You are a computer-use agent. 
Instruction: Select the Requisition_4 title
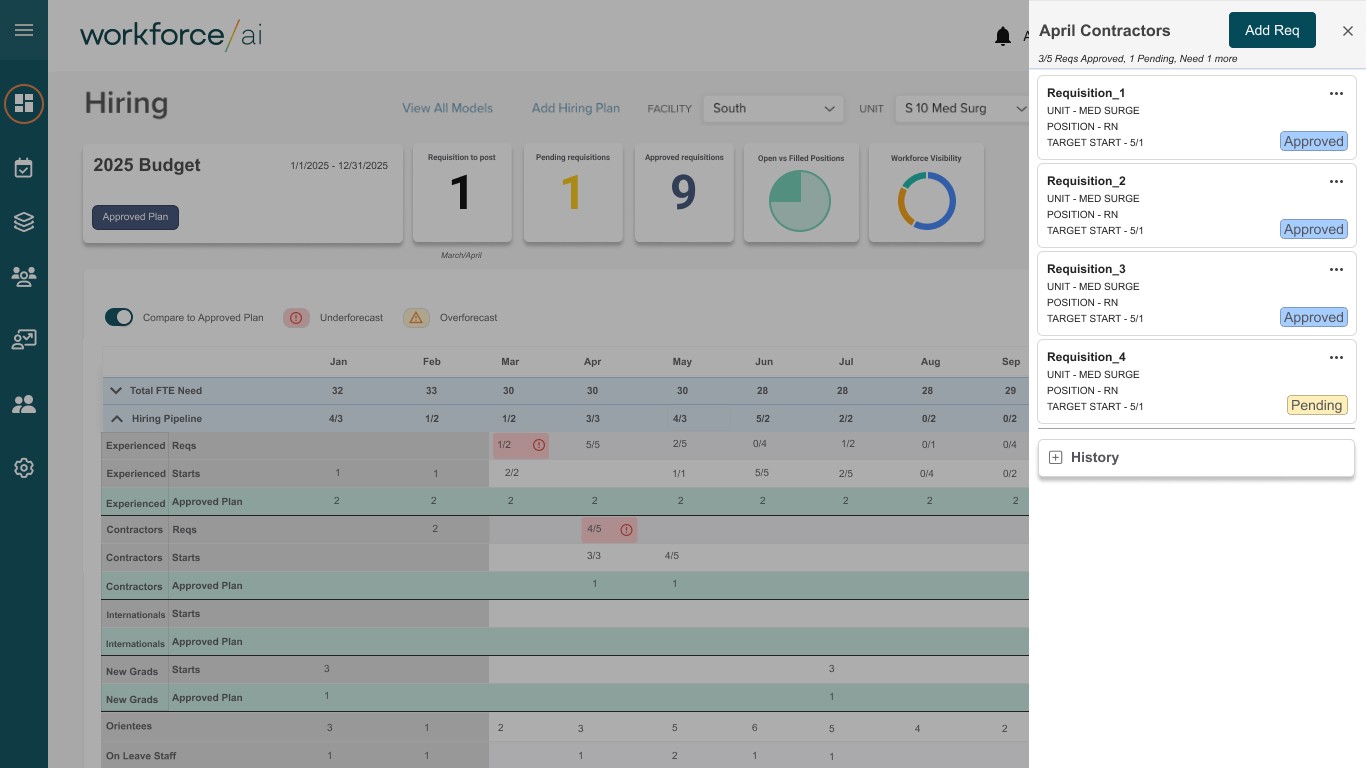pyautogui.click(x=1086, y=357)
